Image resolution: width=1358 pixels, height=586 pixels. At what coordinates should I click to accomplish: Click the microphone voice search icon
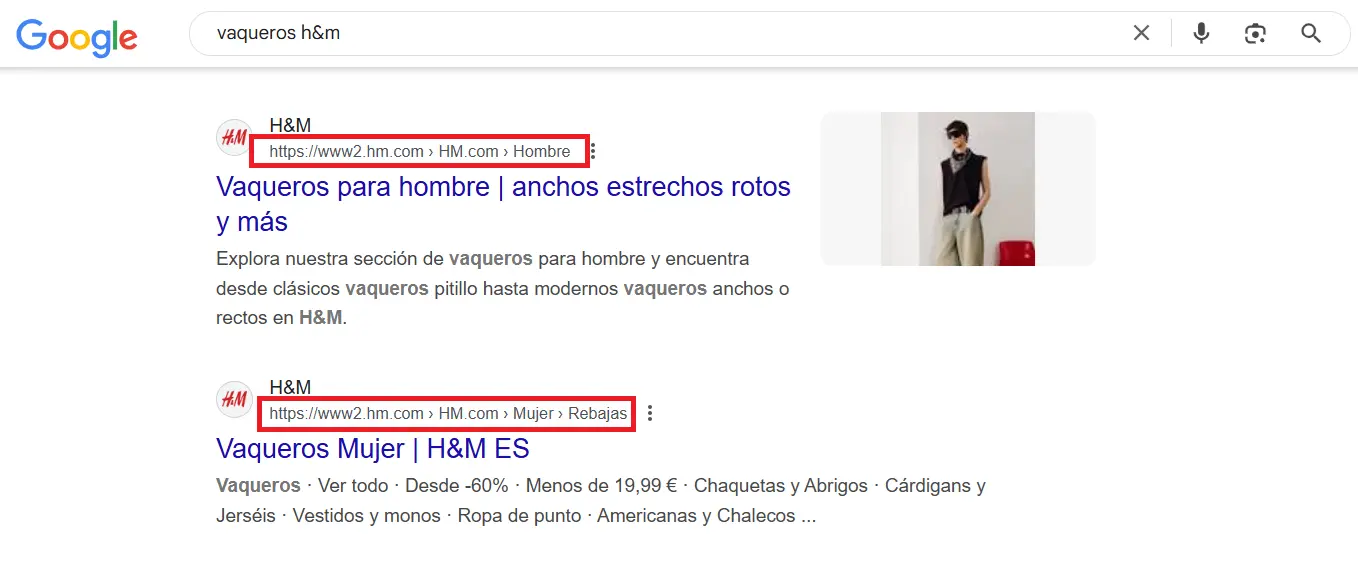1200,32
